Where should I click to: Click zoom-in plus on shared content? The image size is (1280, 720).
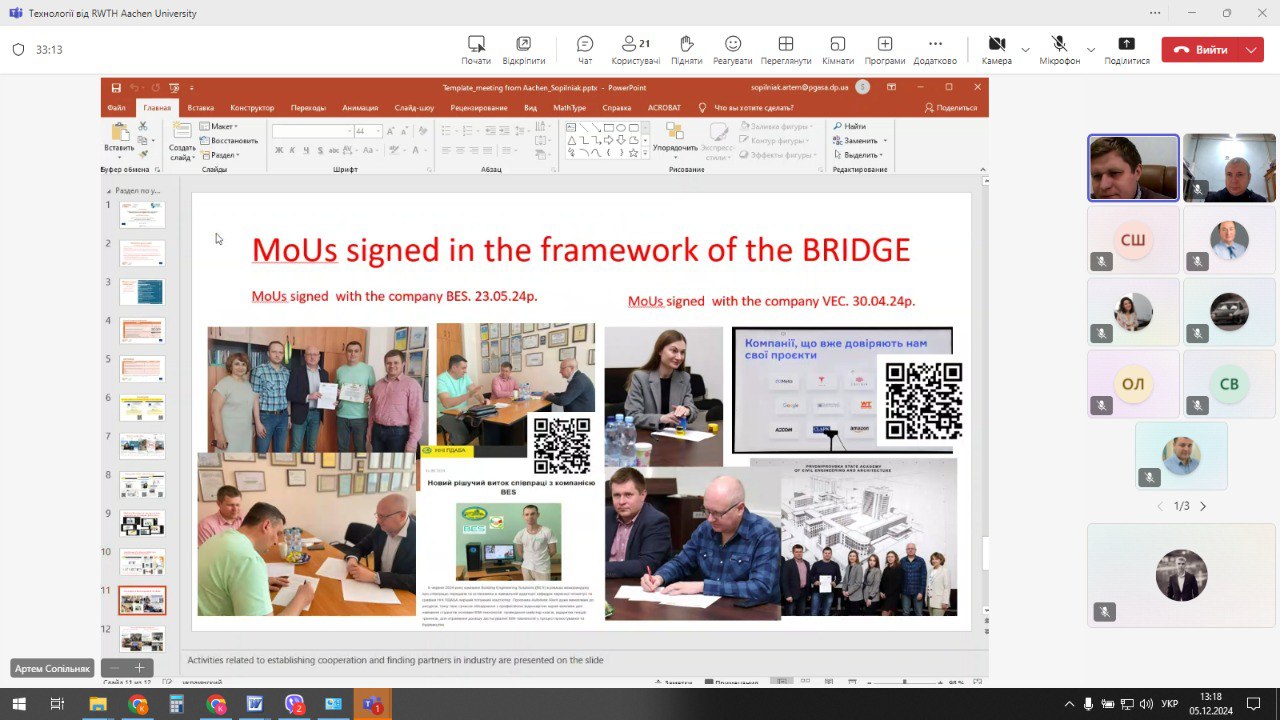tap(139, 667)
